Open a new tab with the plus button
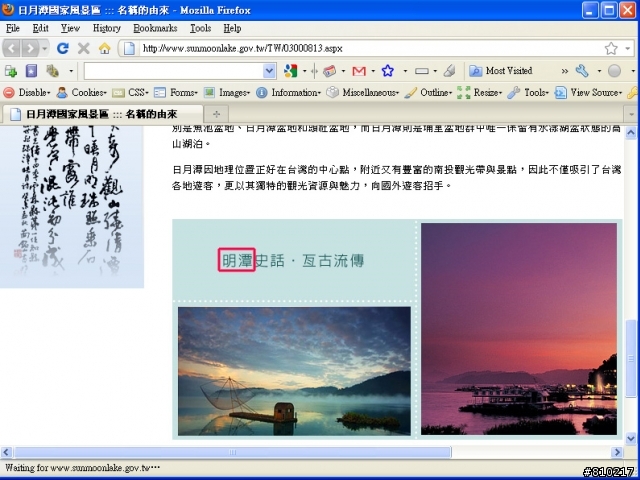Screen dimensions: 640x480 tap(216, 114)
